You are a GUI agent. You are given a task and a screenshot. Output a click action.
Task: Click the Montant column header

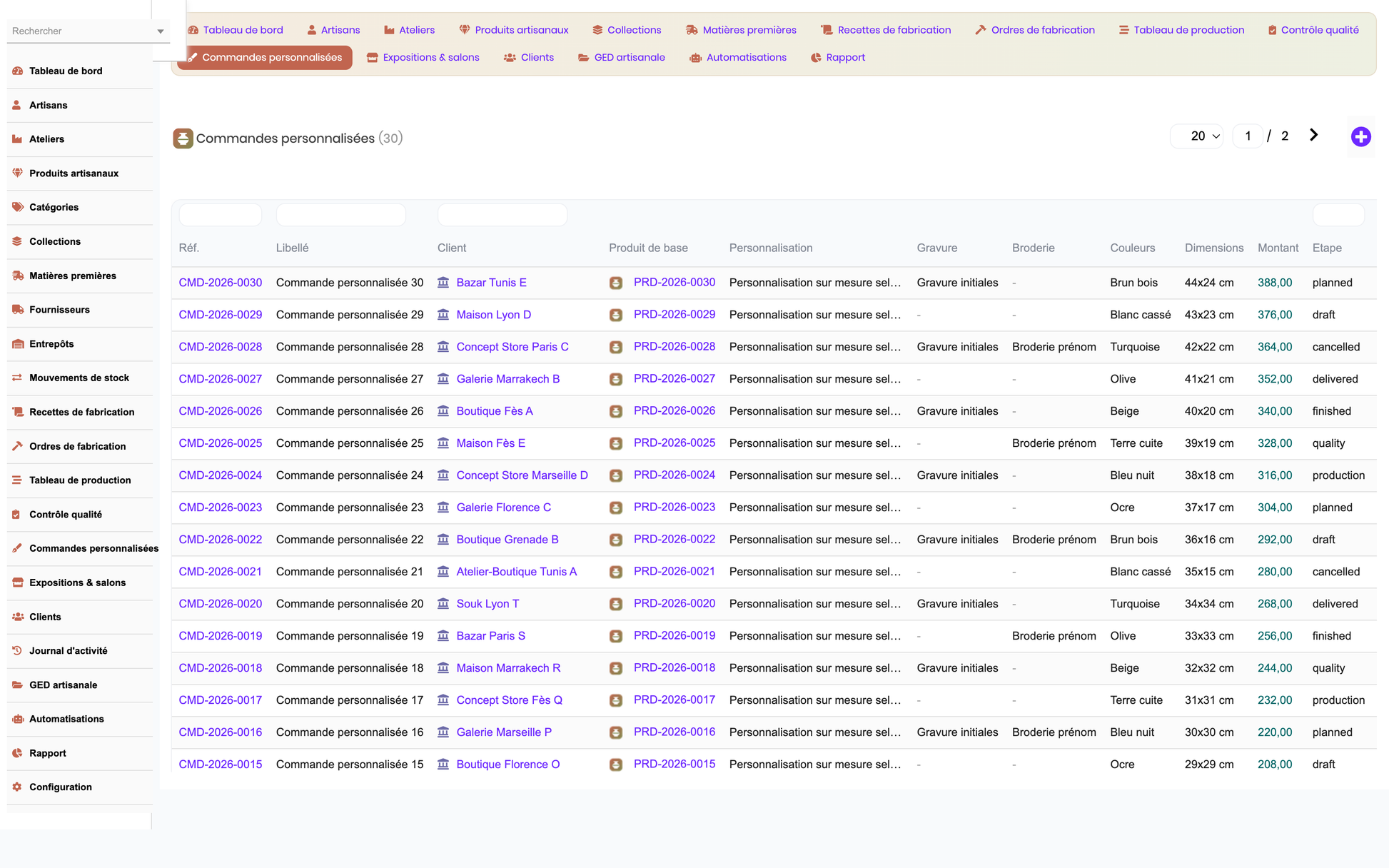(1278, 248)
